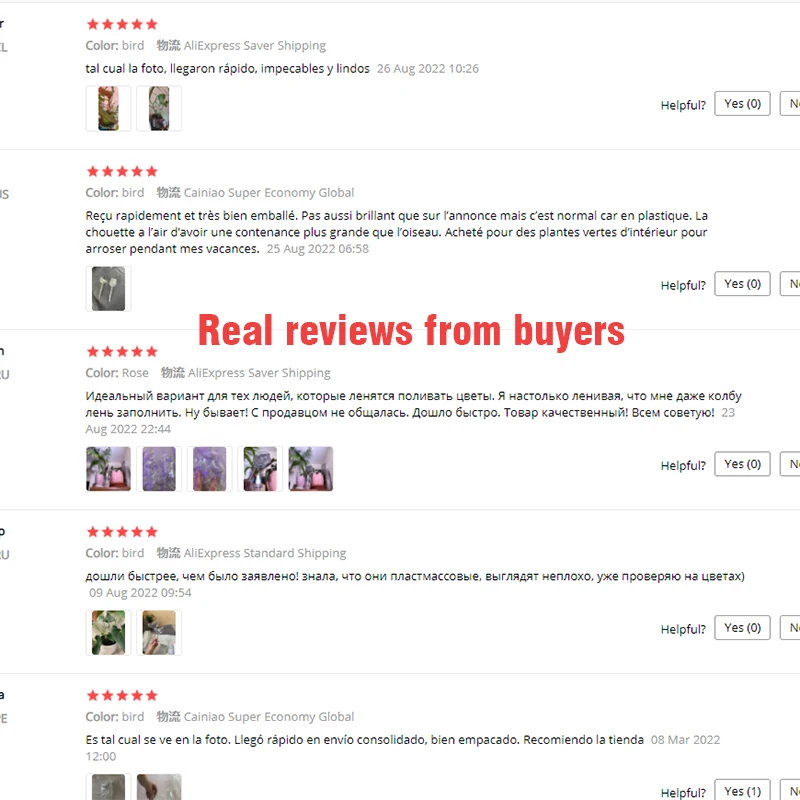
Task: Click Yes (0) on 26 Aug review
Action: coord(742,104)
